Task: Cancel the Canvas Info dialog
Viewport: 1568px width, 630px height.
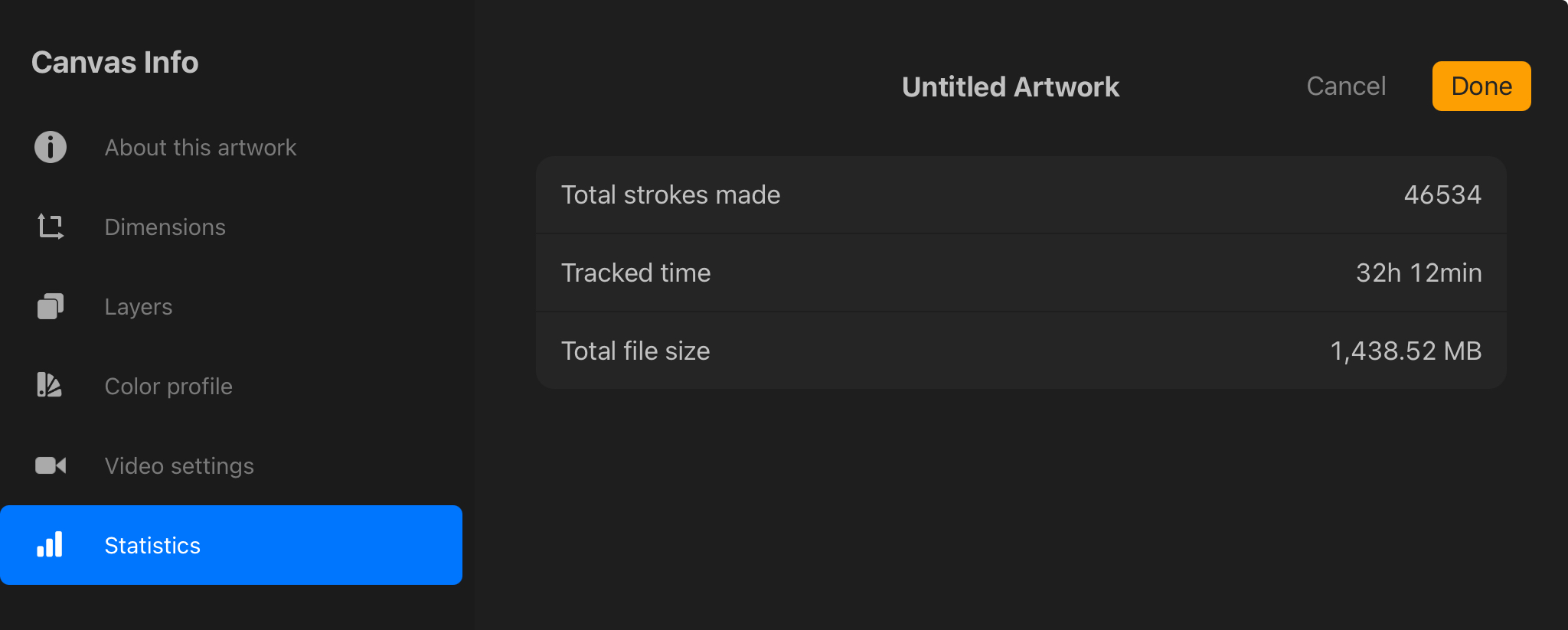Action: [x=1346, y=86]
